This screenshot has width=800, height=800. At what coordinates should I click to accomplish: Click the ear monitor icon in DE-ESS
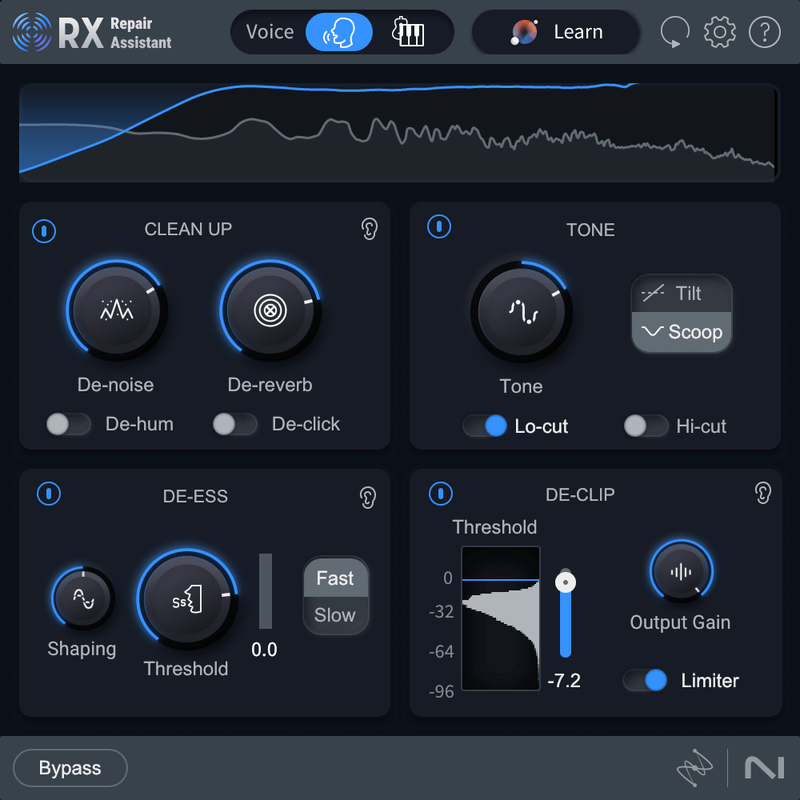(369, 496)
